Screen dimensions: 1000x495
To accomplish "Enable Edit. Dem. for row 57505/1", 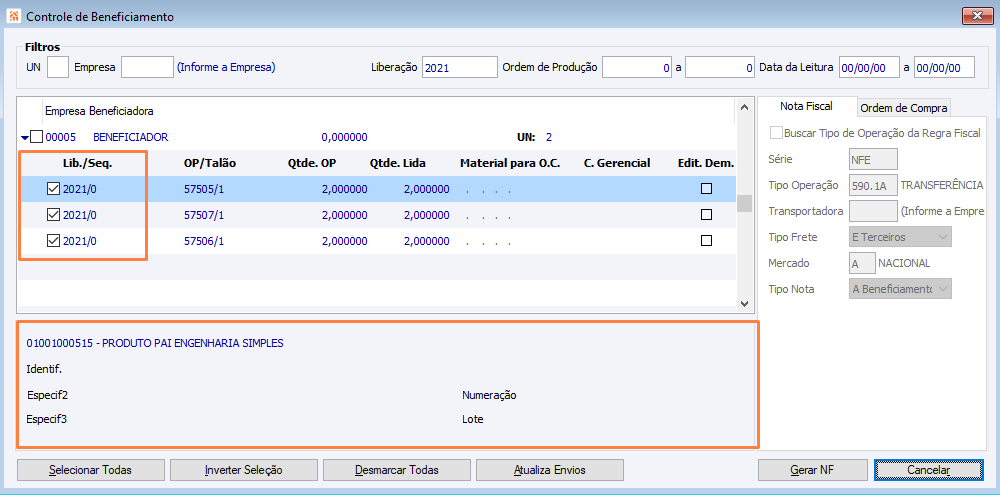I will click(706, 189).
